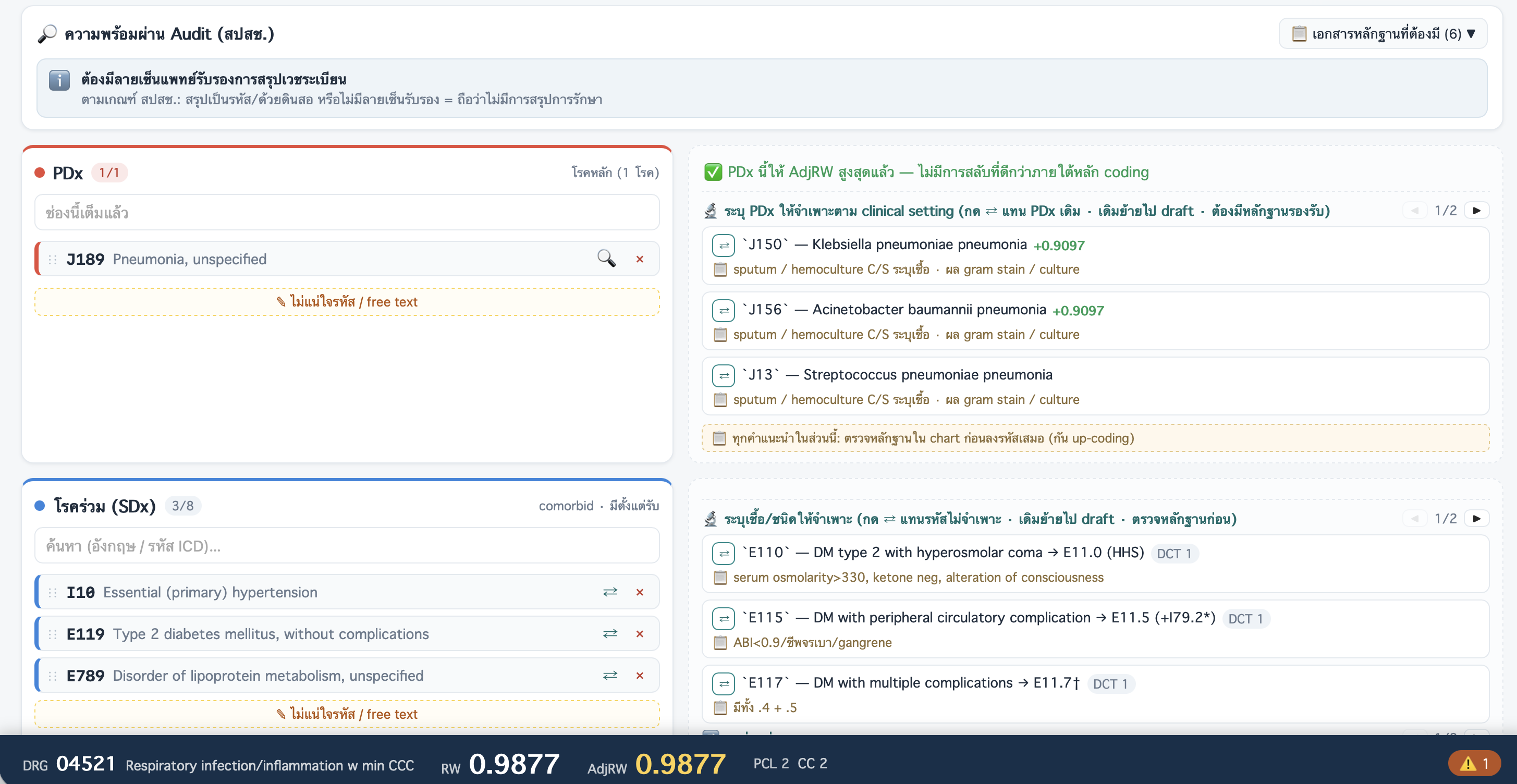Go to next page of specific-code suggestions
1517x784 pixels.
[x=1476, y=518]
